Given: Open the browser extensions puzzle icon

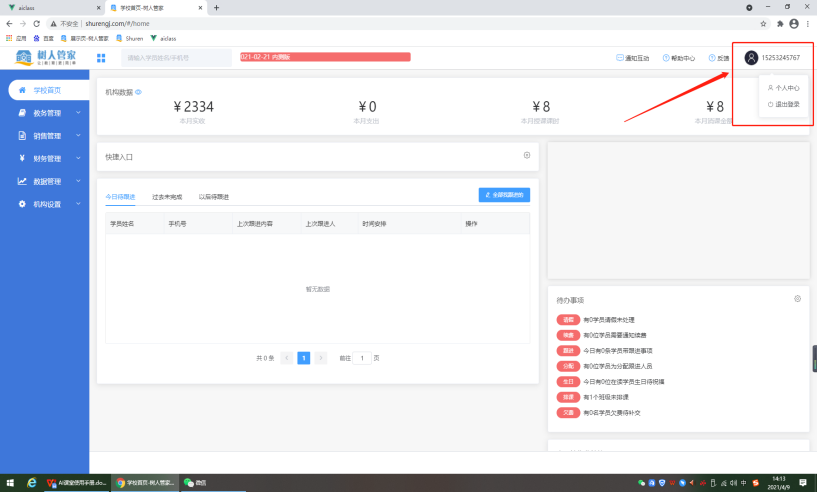Looking at the screenshot, I should pyautogui.click(x=780, y=23).
